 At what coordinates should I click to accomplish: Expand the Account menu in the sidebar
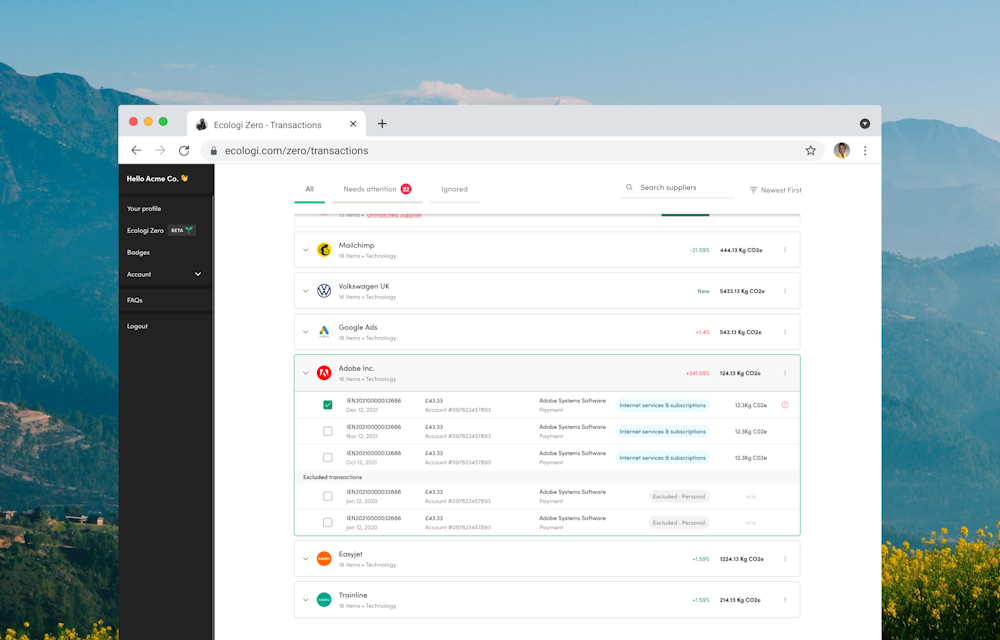(x=197, y=274)
